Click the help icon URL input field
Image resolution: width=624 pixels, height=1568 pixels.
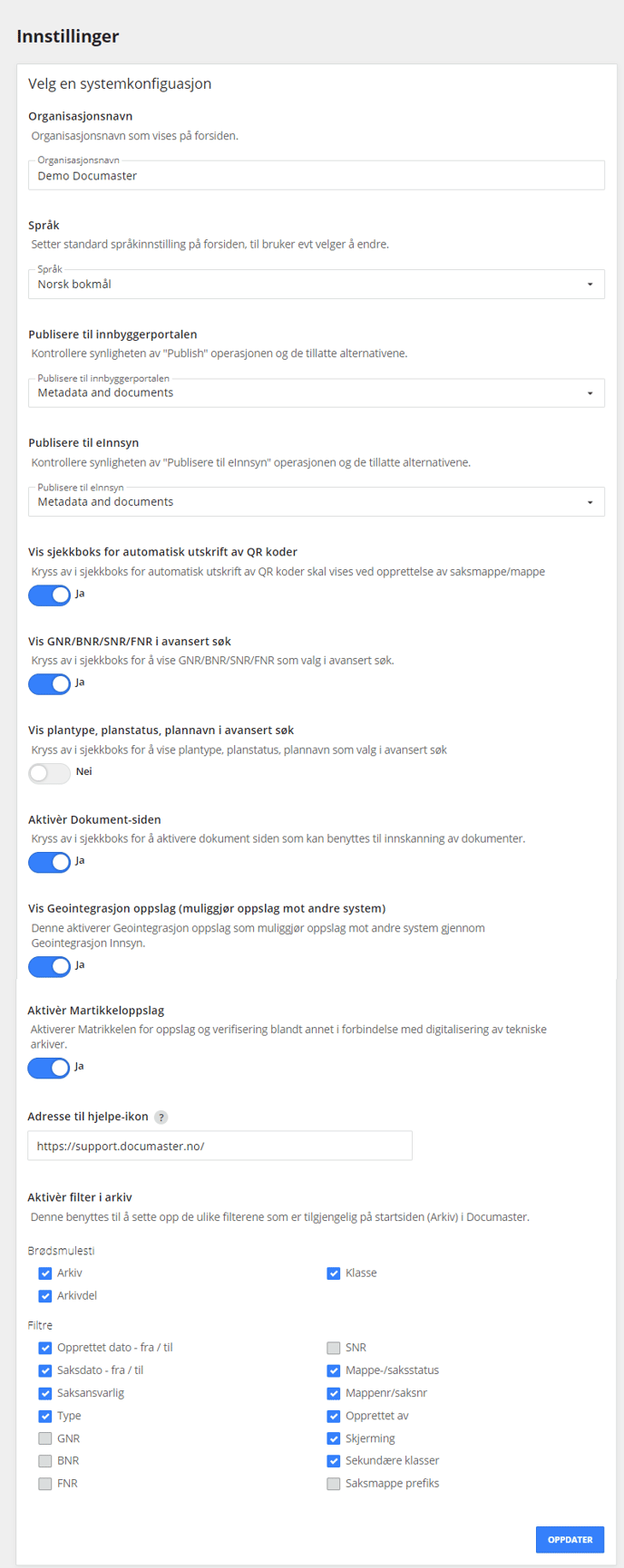pyautogui.click(x=220, y=1146)
